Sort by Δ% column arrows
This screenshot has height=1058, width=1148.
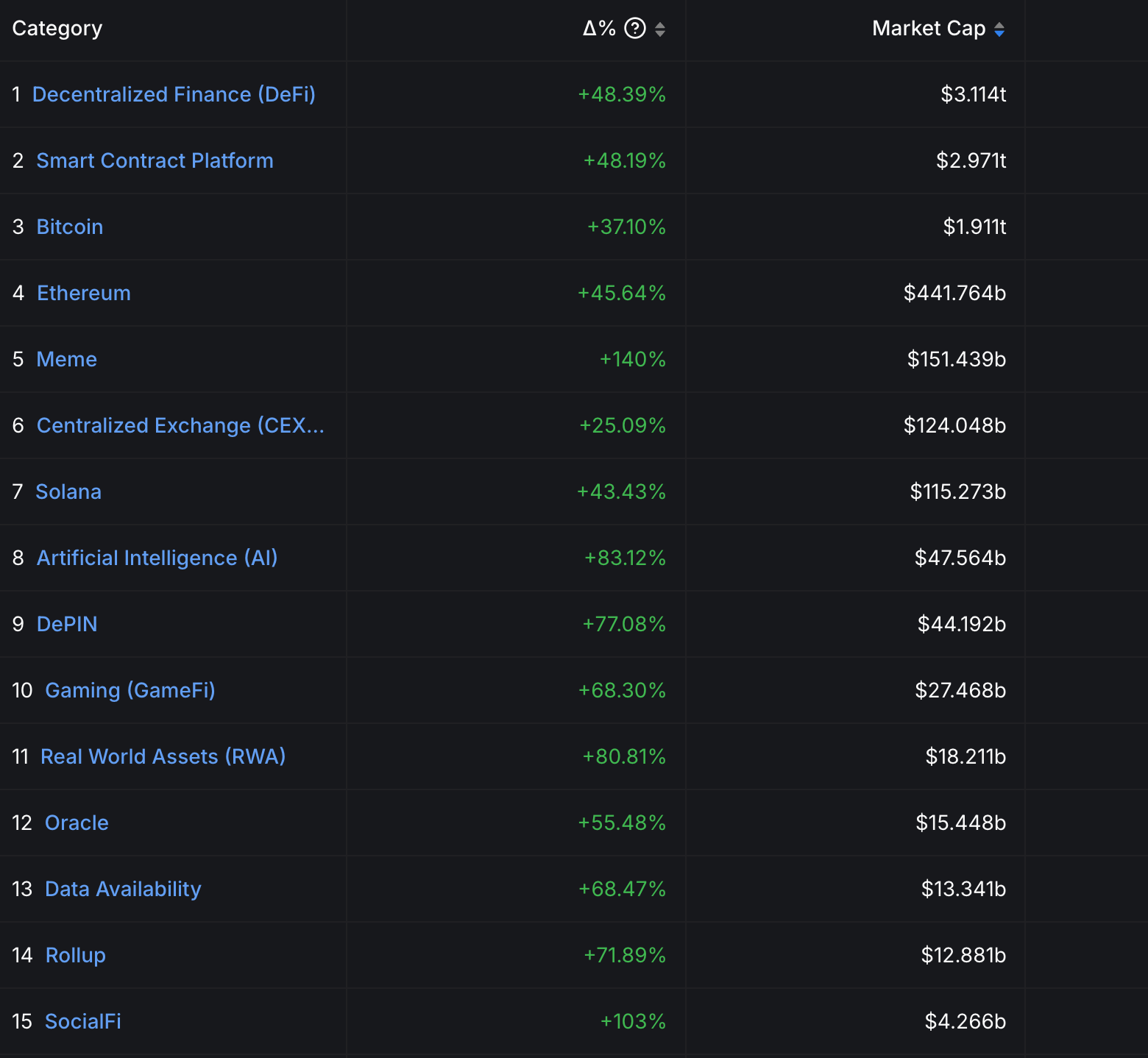[660, 29]
